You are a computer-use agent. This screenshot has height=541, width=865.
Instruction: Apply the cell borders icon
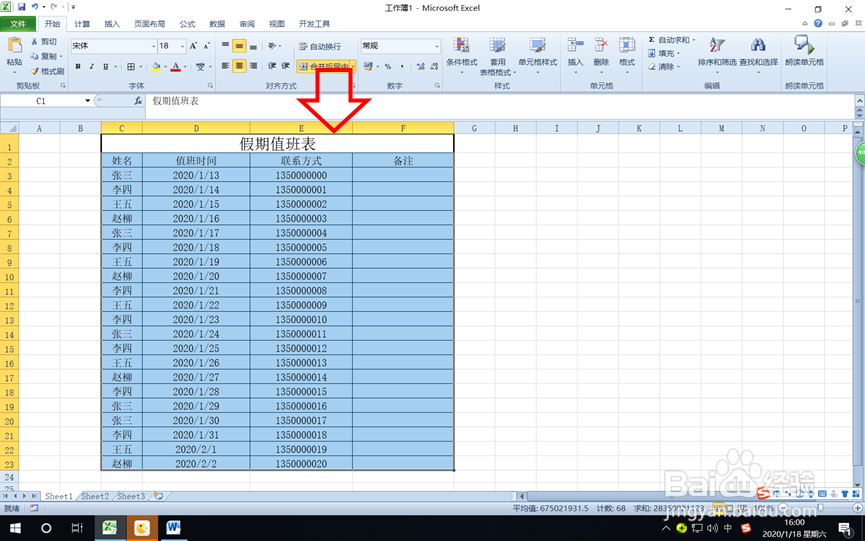pos(131,66)
